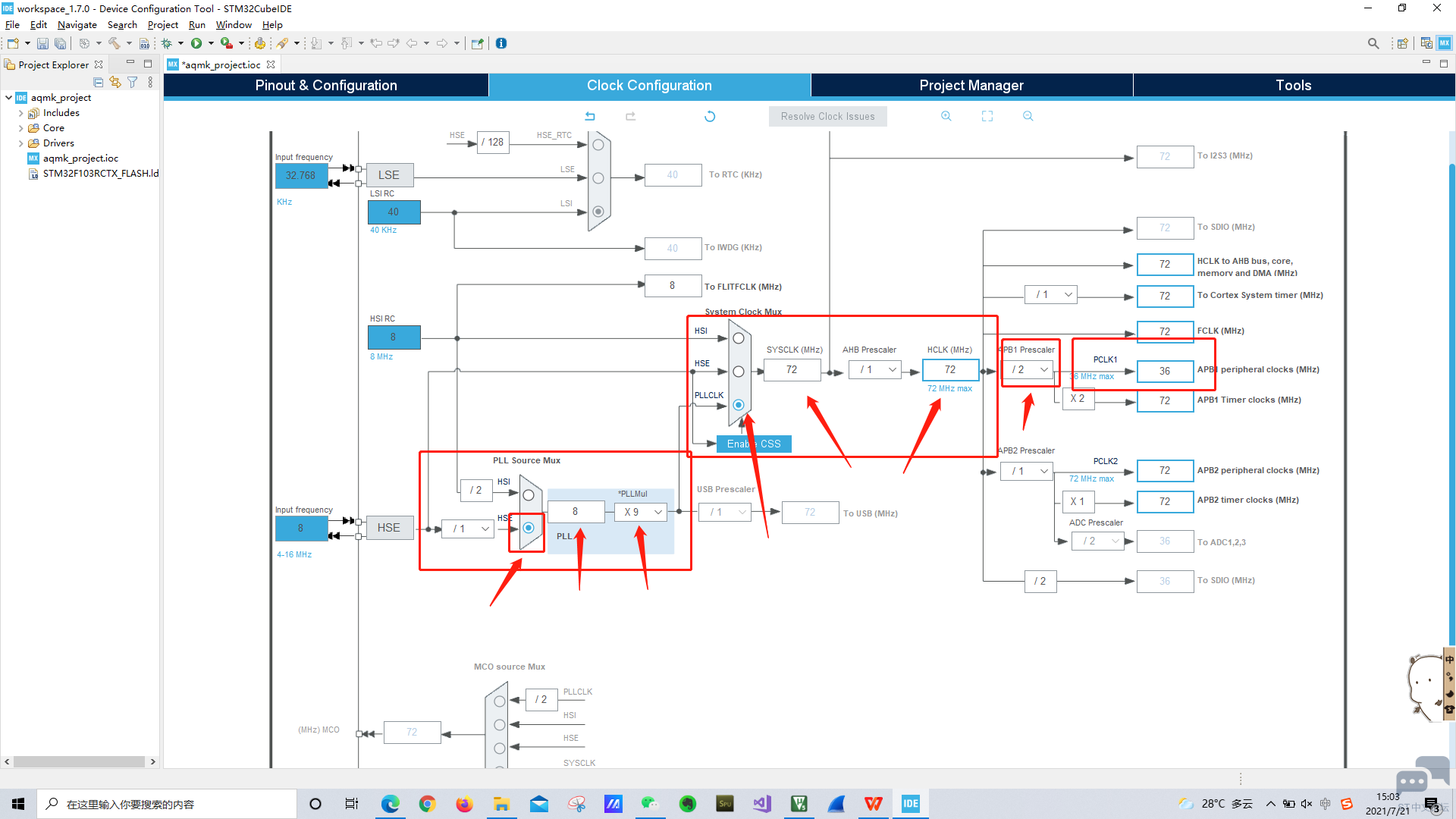Click the zoom out magnifier icon
This screenshot has height=819, width=1456.
1028,116
